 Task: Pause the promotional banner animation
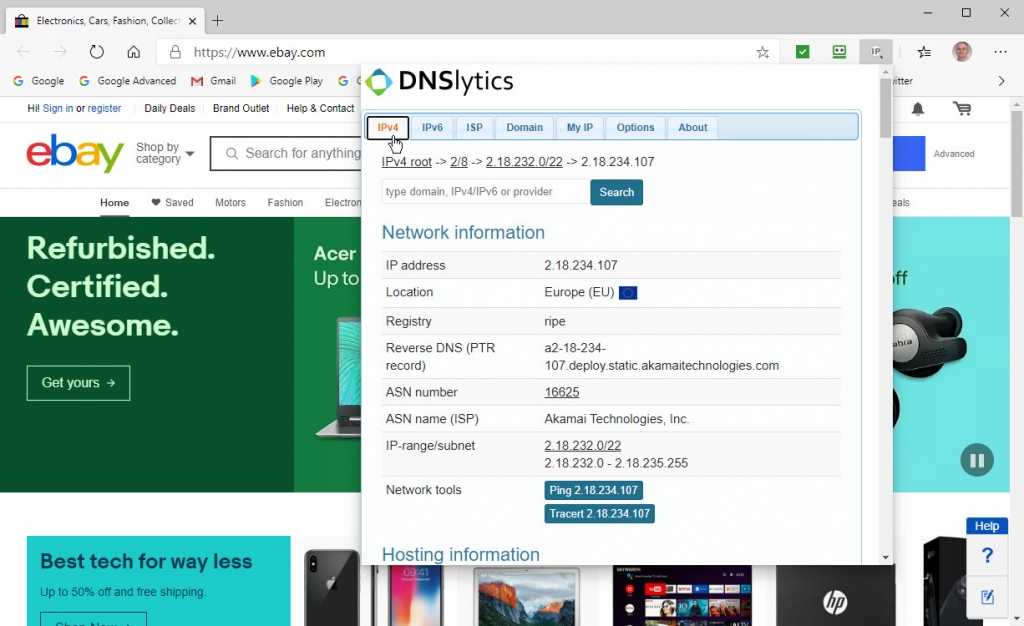coord(977,460)
